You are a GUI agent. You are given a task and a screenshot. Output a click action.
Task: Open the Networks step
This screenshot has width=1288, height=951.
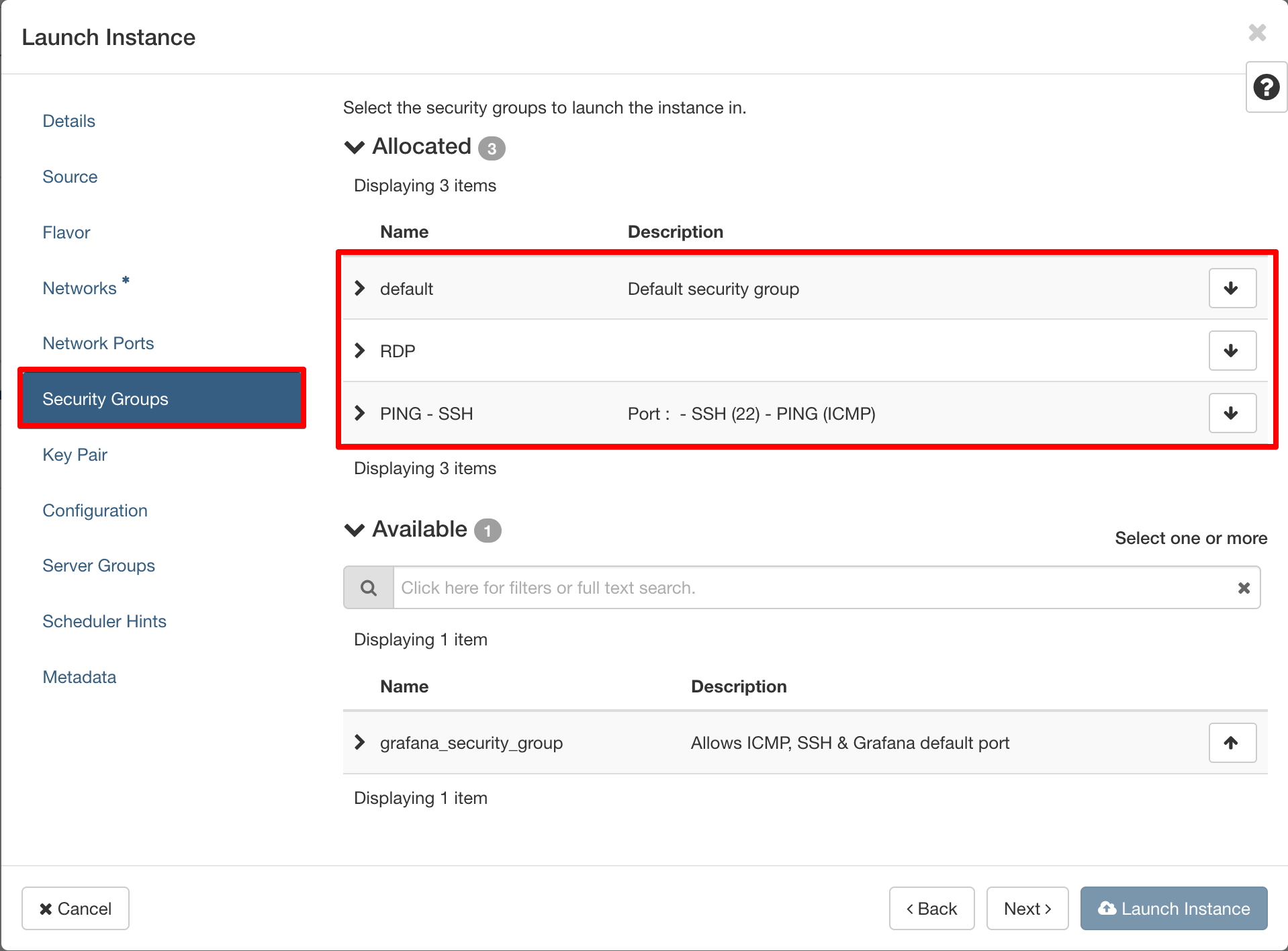pyautogui.click(x=79, y=288)
